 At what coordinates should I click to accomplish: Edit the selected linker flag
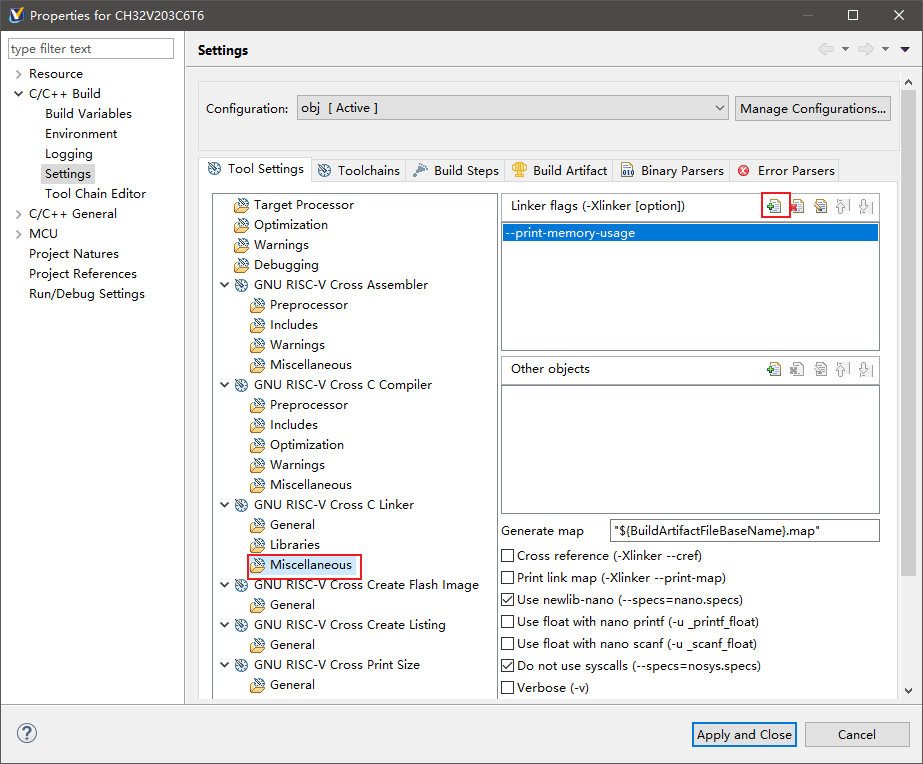820,206
